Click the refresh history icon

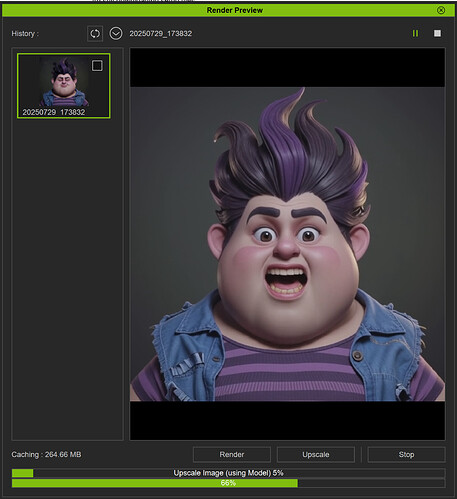point(95,34)
